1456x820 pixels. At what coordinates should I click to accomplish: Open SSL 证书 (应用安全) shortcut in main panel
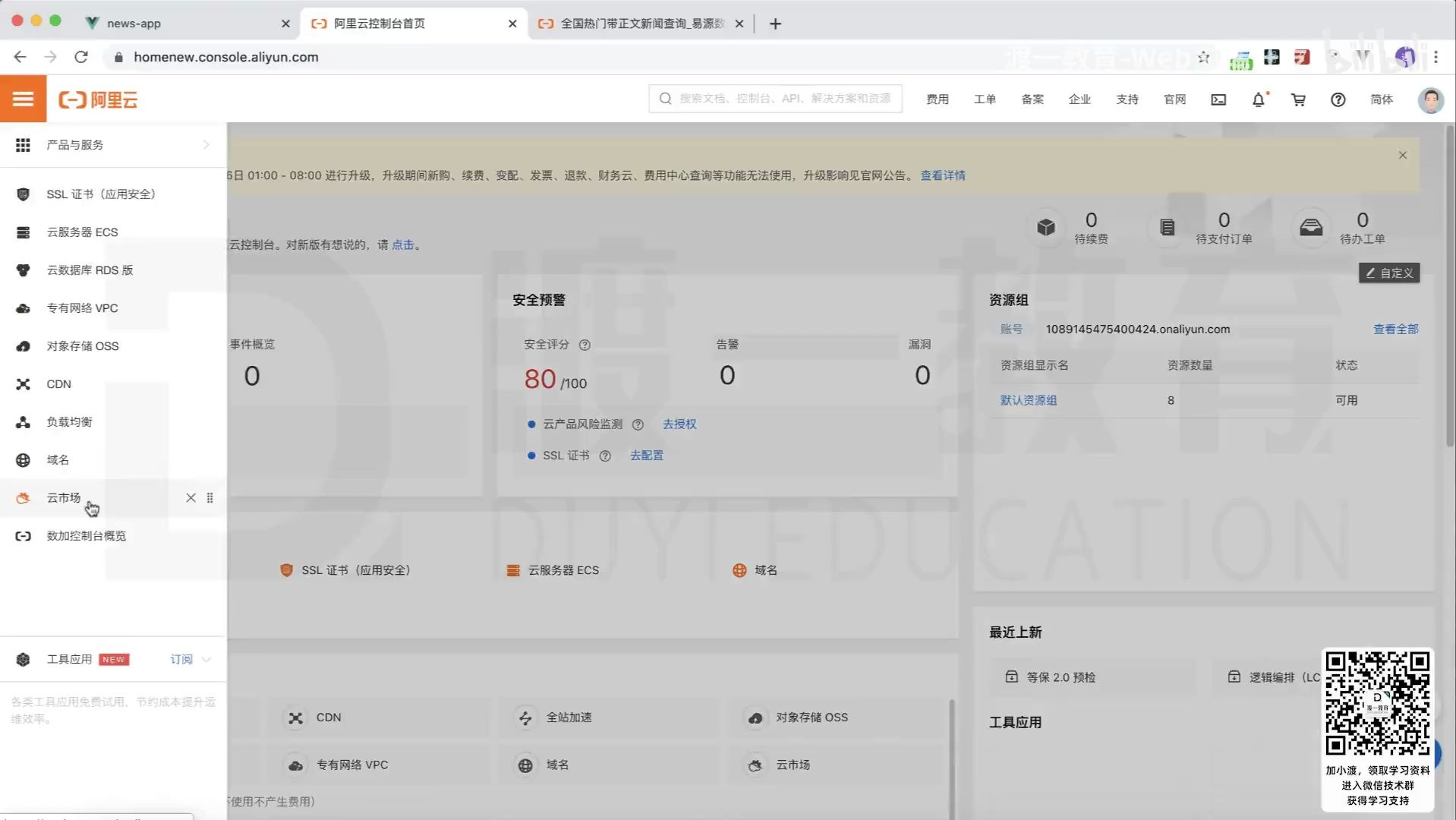(345, 570)
